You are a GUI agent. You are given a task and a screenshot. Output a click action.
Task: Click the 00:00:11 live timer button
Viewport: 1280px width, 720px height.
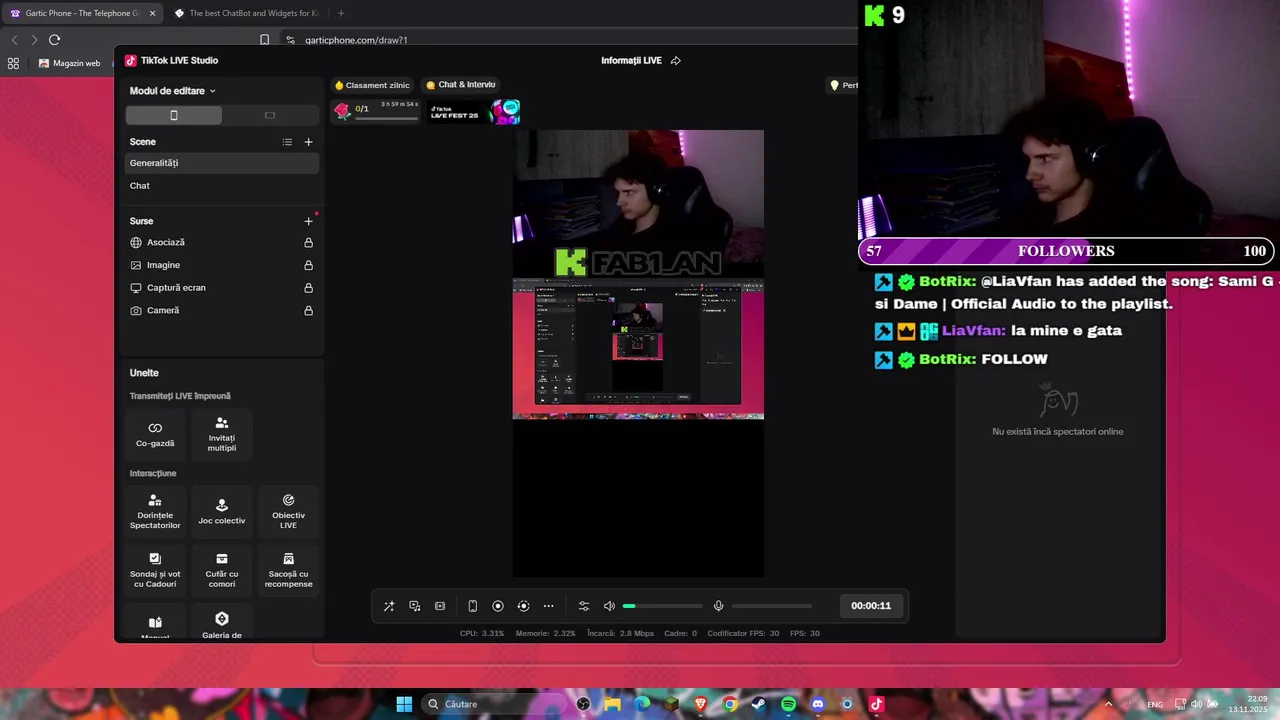point(871,605)
